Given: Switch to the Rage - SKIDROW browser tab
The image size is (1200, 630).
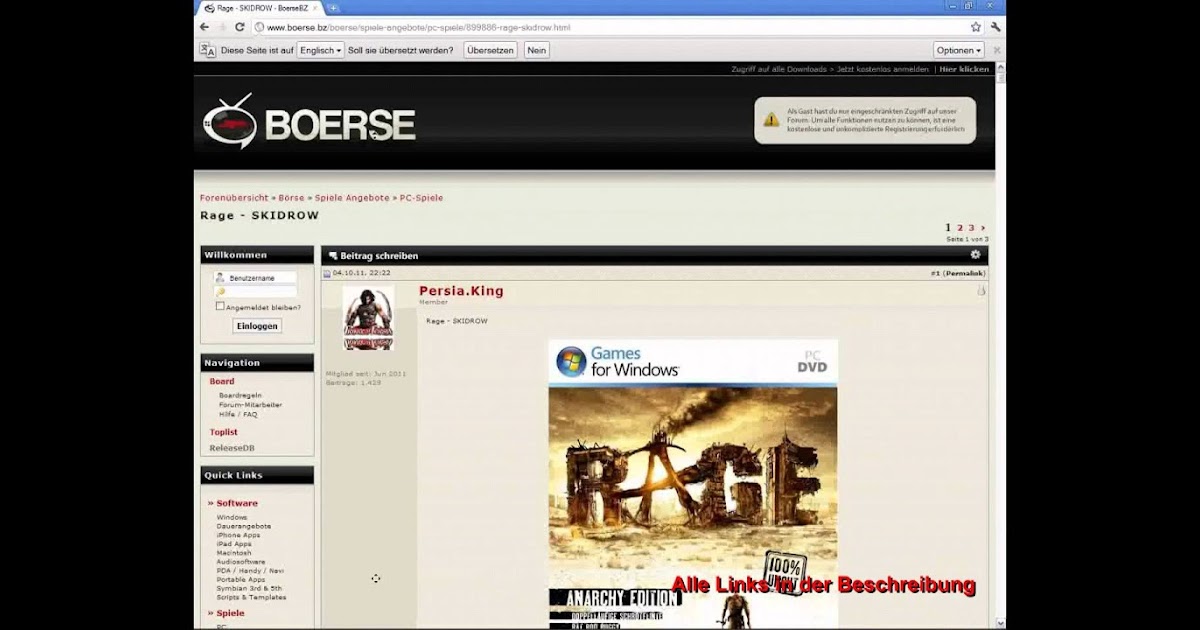Looking at the screenshot, I should pos(260,8).
